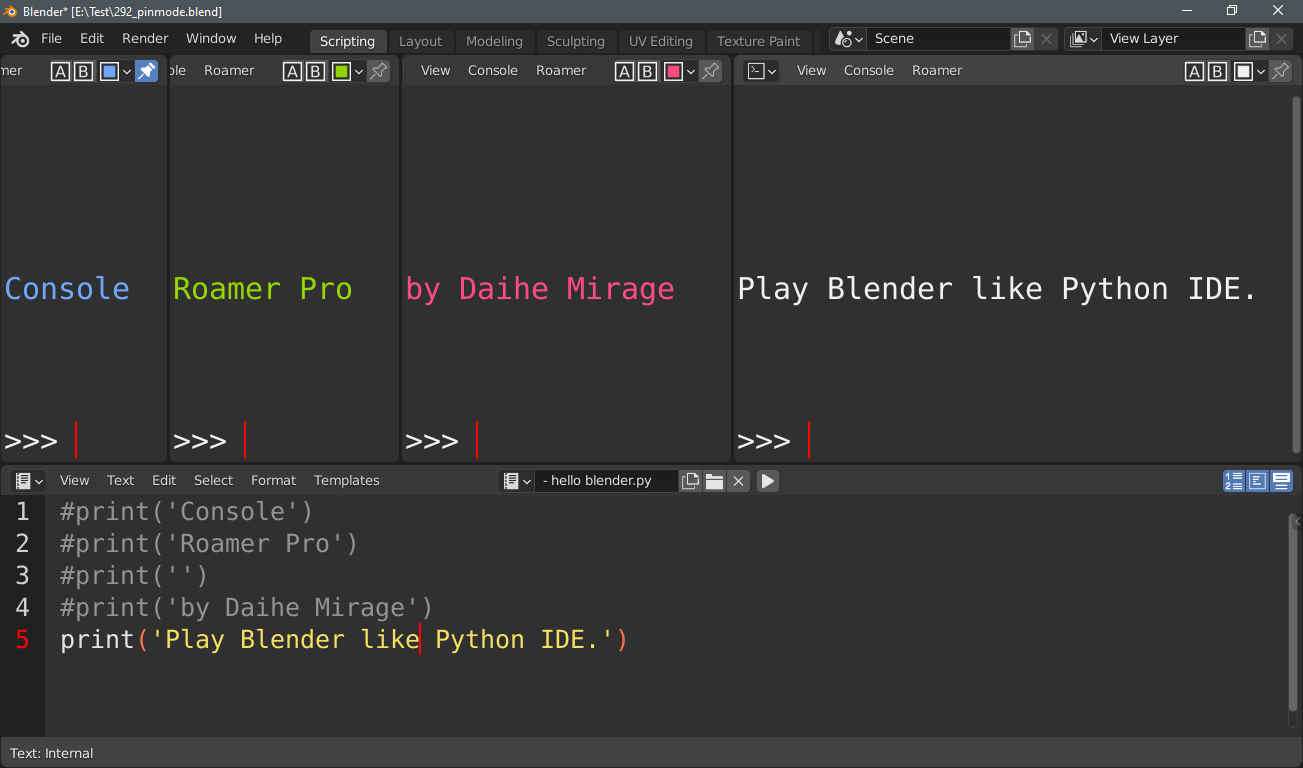The image size is (1303, 768).
Task: Toggle the pin on the green console
Action: coord(379,71)
